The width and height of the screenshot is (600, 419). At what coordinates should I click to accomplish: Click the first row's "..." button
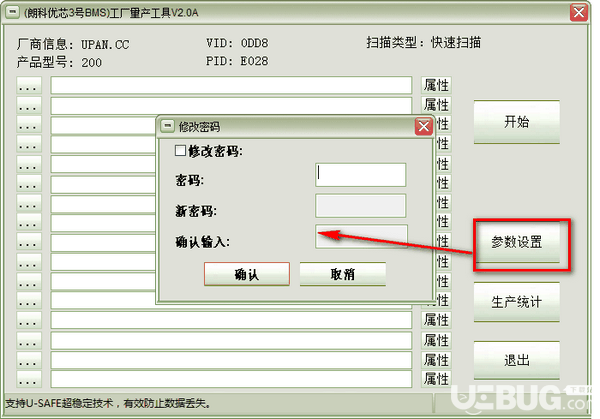[29, 85]
